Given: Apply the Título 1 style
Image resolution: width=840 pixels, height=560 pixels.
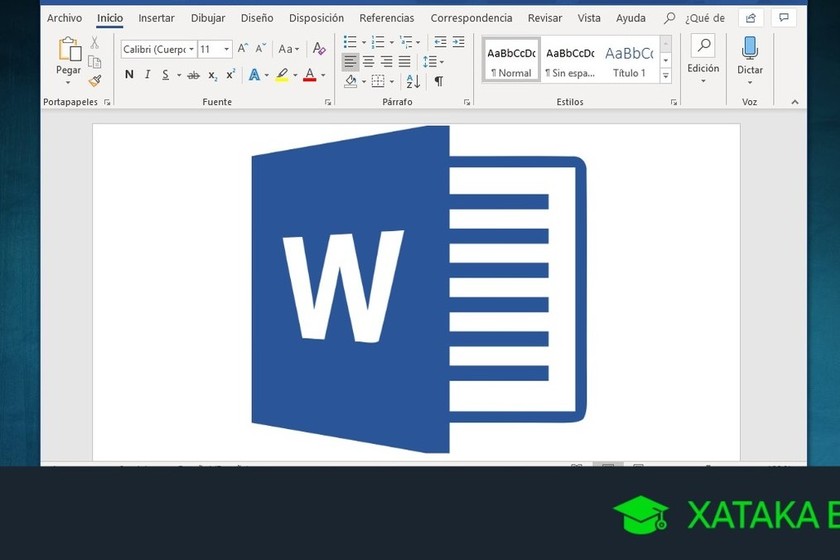Looking at the screenshot, I should (x=629, y=60).
